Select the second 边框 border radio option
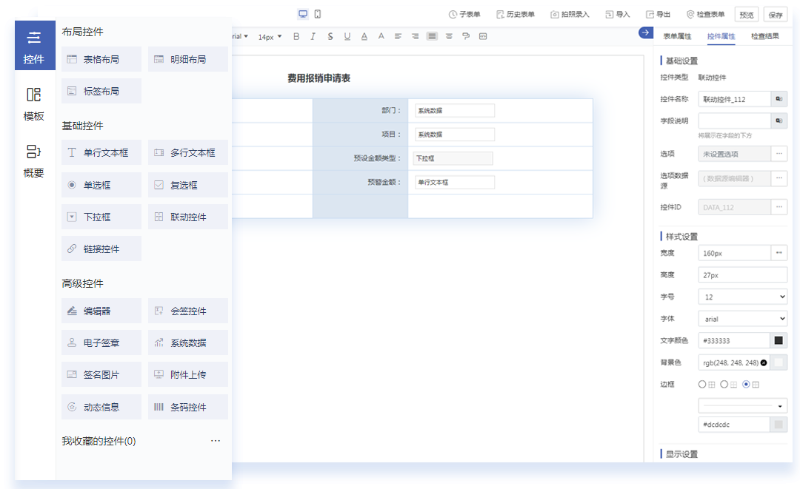This screenshot has width=805, height=495. (x=724, y=384)
